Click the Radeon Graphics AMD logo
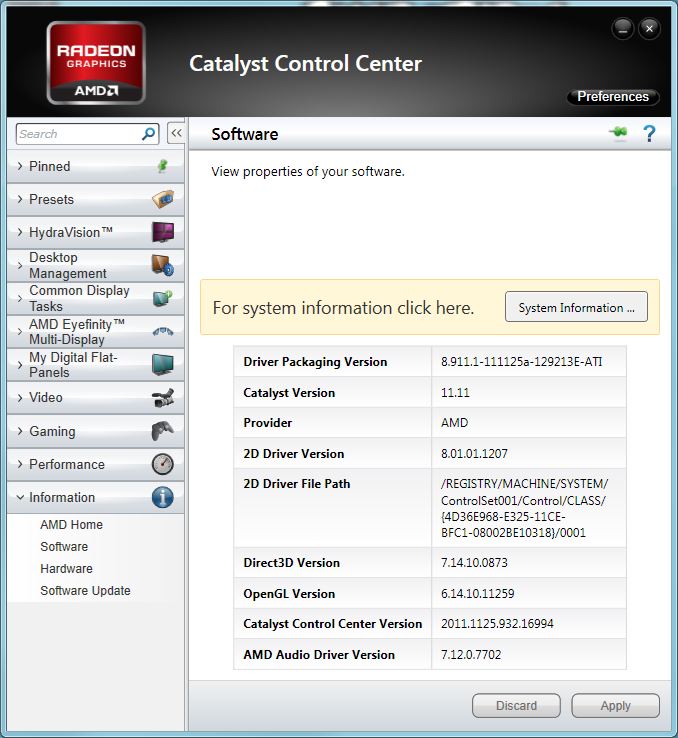Screen dimensions: 678x738 click(96, 63)
